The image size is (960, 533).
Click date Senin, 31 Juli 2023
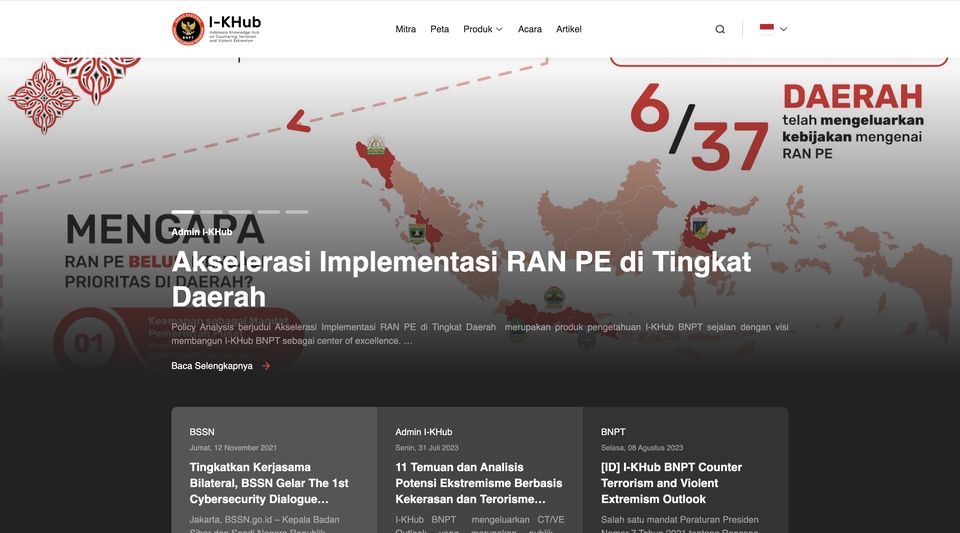click(427, 448)
